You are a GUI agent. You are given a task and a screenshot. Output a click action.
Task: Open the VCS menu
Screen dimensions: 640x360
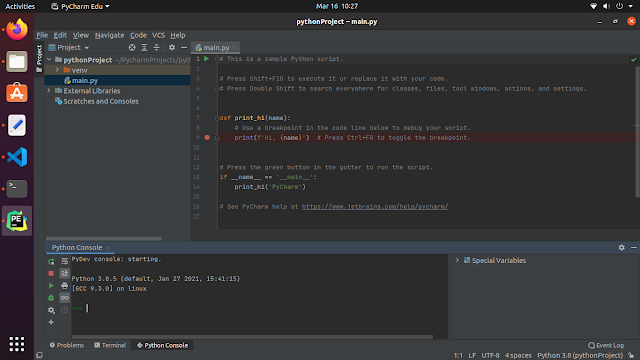pyautogui.click(x=158, y=35)
